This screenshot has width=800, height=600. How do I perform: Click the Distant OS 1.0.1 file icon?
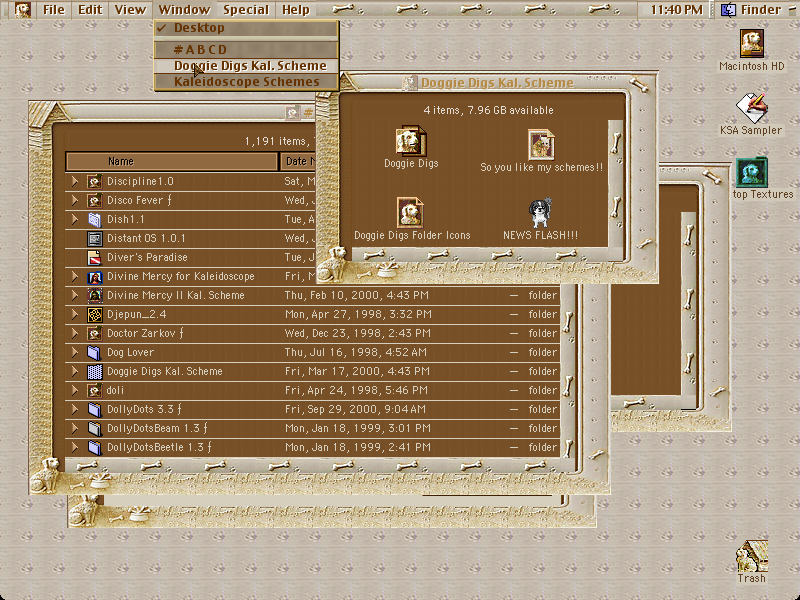pyautogui.click(x=94, y=238)
